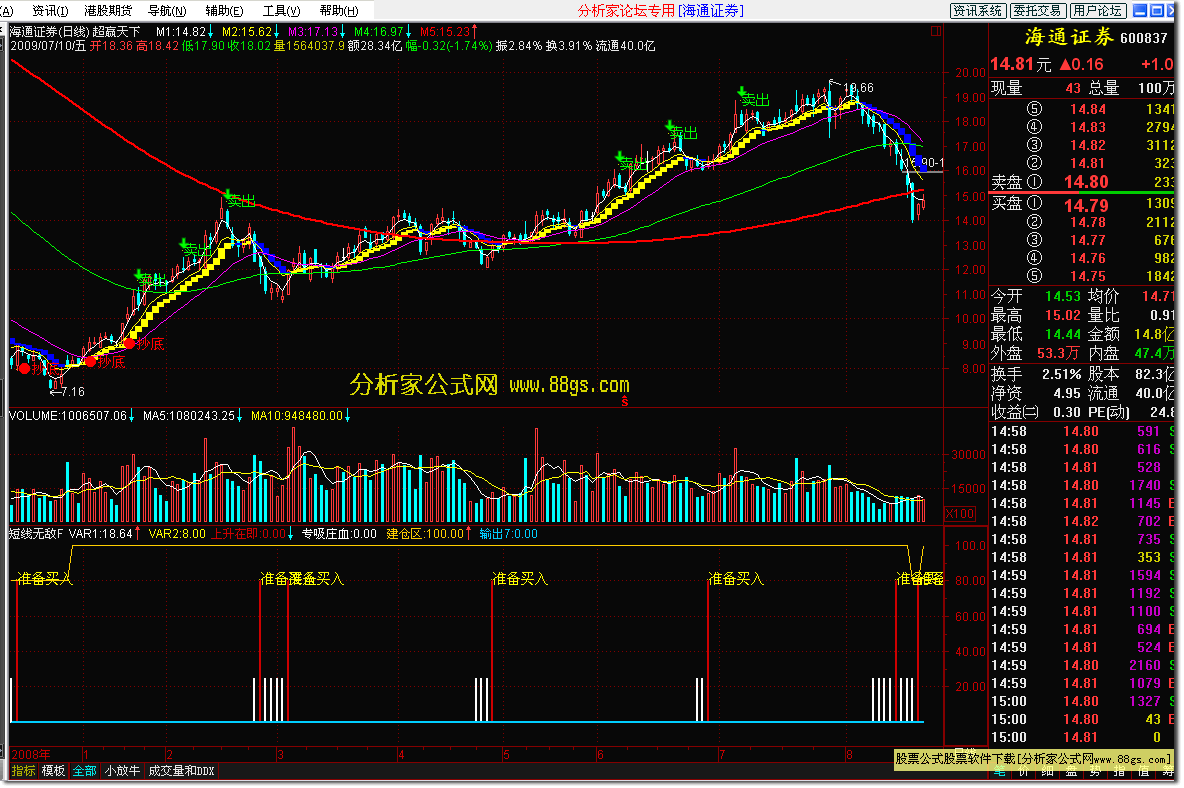The width and height of the screenshot is (1184, 788).
Task: Click the 最高 value 15.02
Action: coord(1062,316)
